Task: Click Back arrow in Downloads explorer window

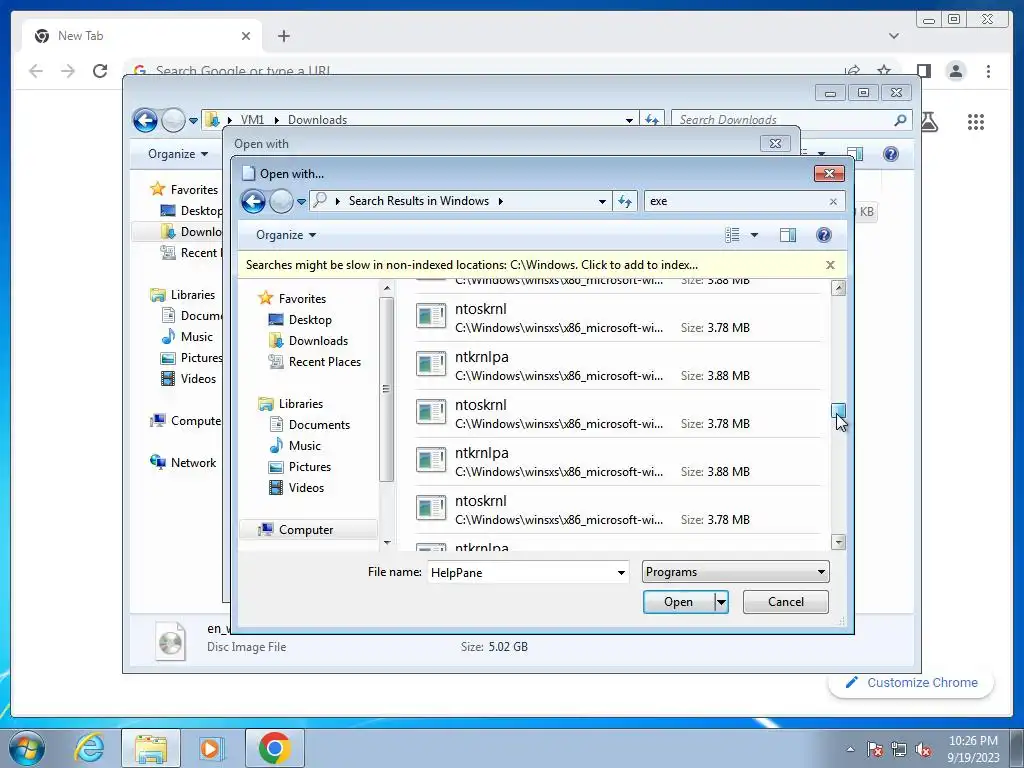Action: 145,120
